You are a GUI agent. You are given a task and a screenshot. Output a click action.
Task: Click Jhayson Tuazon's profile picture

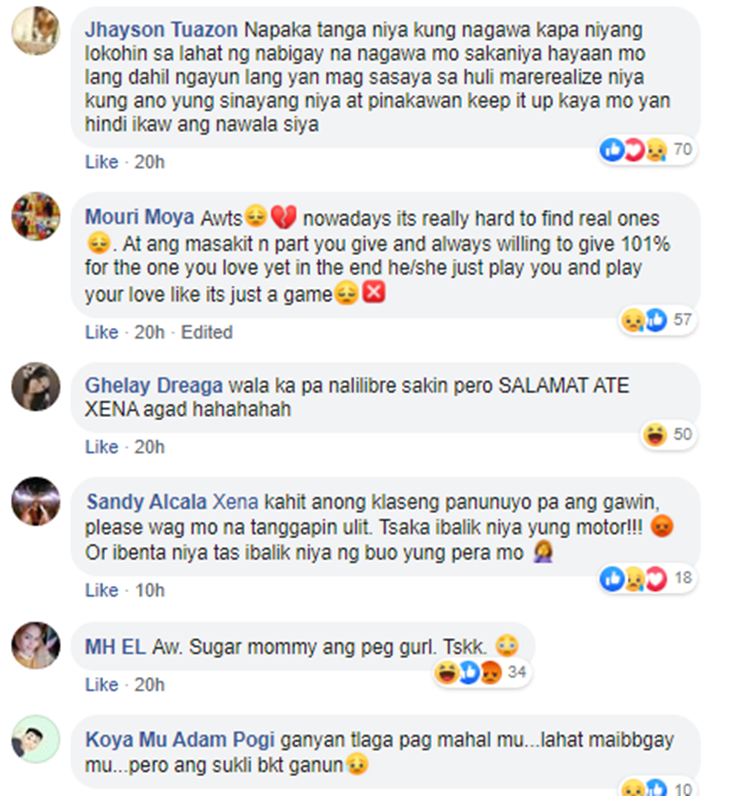click(x=36, y=30)
